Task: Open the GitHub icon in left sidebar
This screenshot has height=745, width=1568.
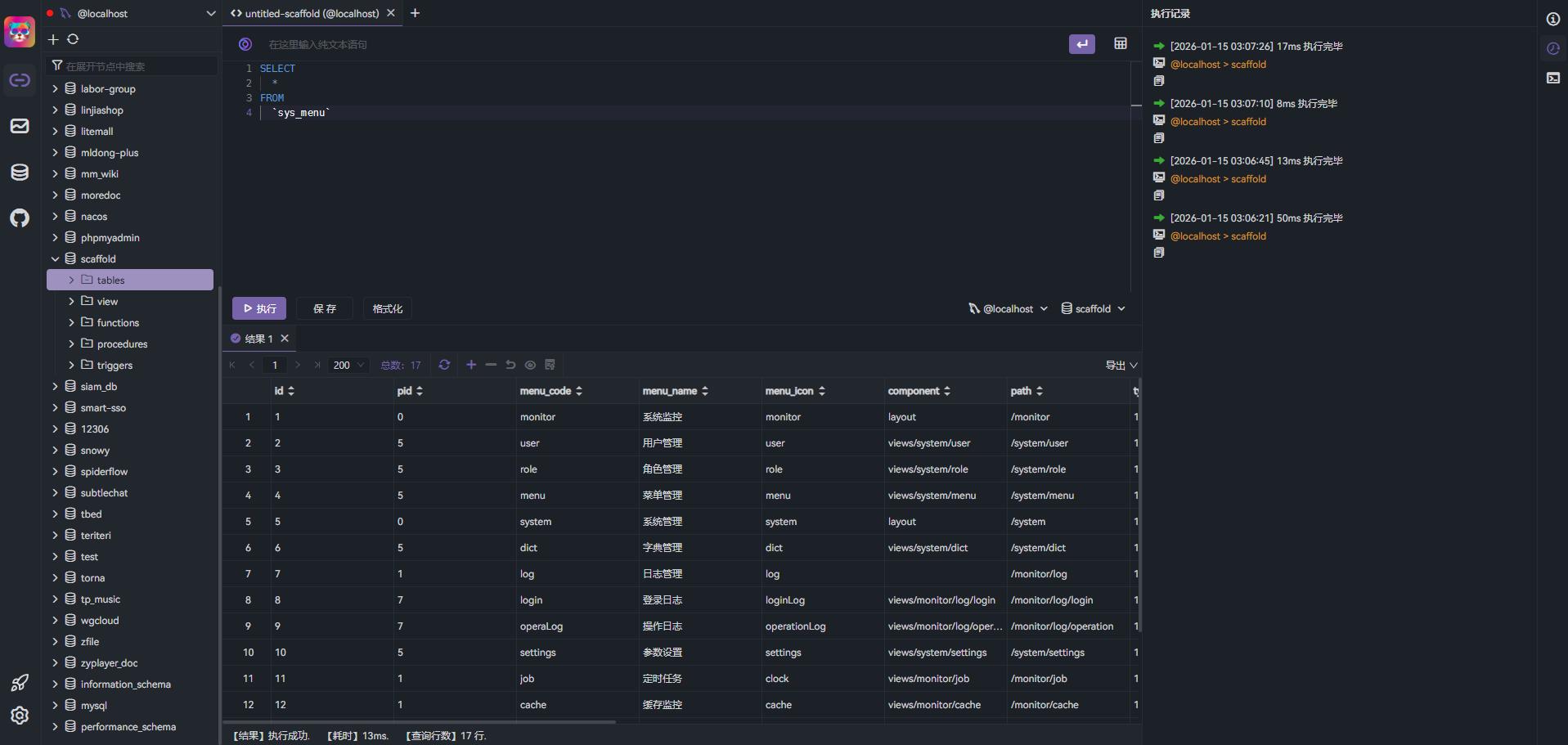Action: 20,218
